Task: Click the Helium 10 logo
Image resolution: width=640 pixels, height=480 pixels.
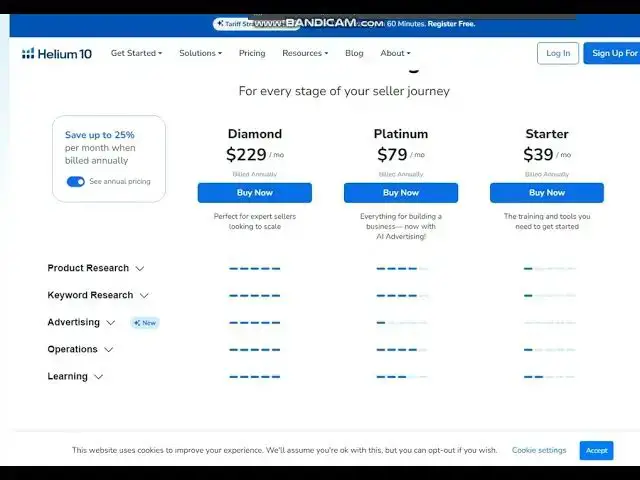Action: tap(57, 53)
